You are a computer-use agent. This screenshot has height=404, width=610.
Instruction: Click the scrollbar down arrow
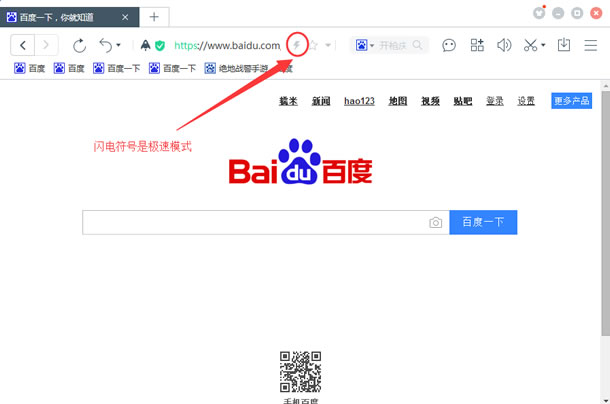click(606, 400)
